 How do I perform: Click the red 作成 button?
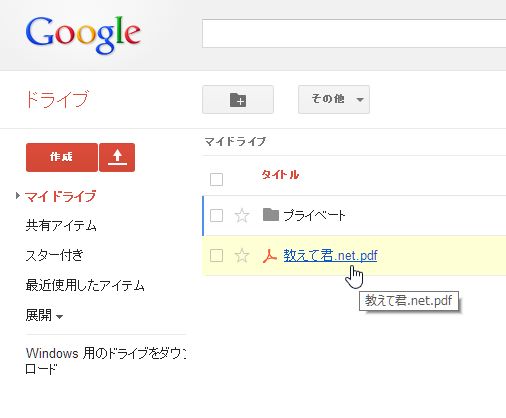tap(62, 157)
